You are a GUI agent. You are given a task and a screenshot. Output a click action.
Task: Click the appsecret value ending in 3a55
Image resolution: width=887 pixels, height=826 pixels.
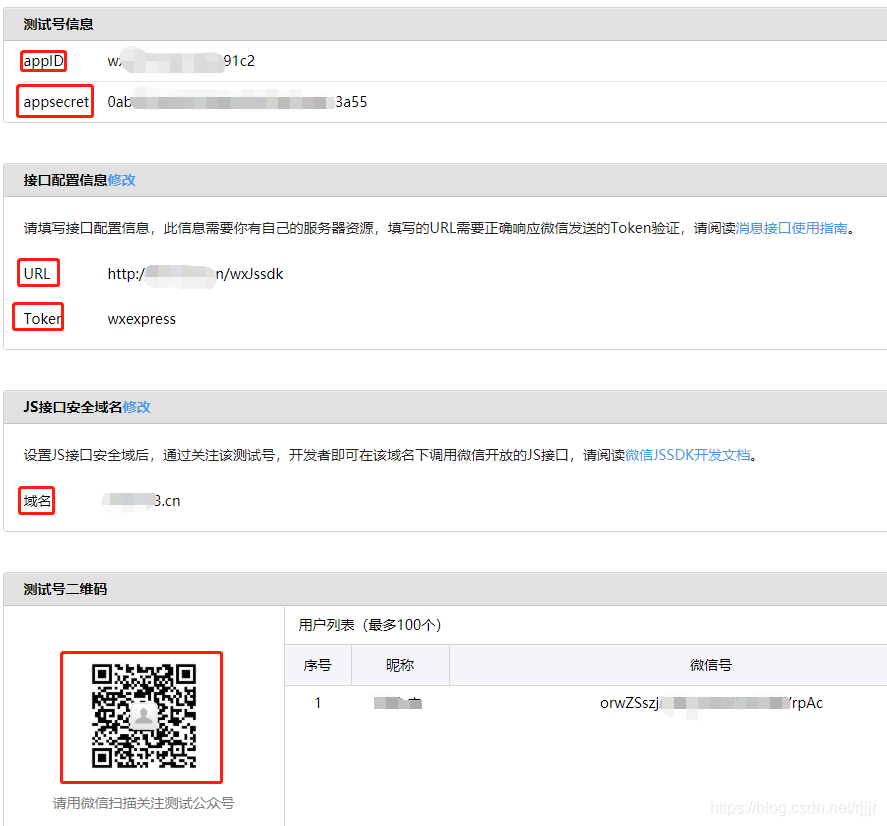(x=237, y=102)
